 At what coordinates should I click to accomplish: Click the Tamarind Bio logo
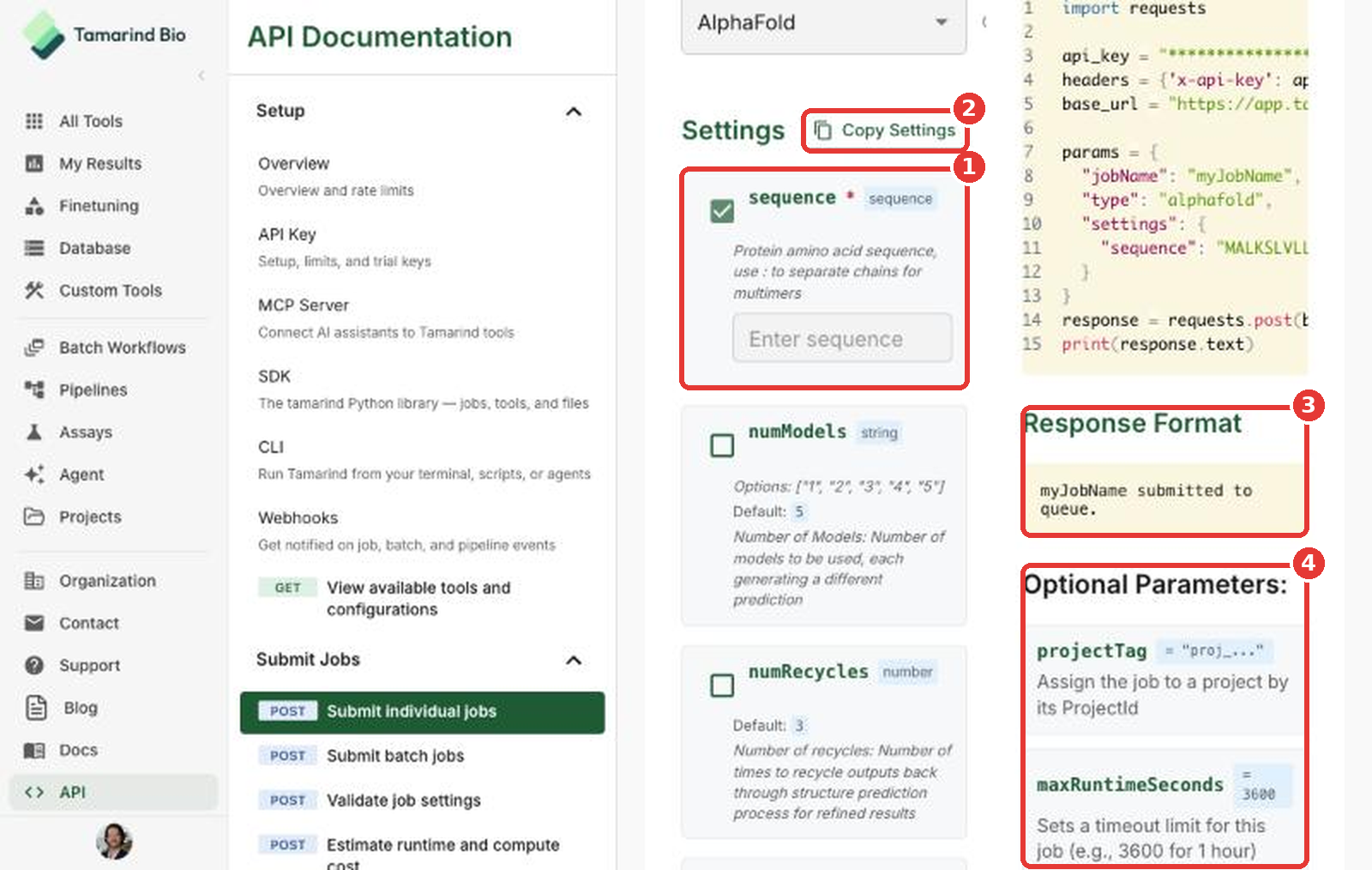click(105, 35)
